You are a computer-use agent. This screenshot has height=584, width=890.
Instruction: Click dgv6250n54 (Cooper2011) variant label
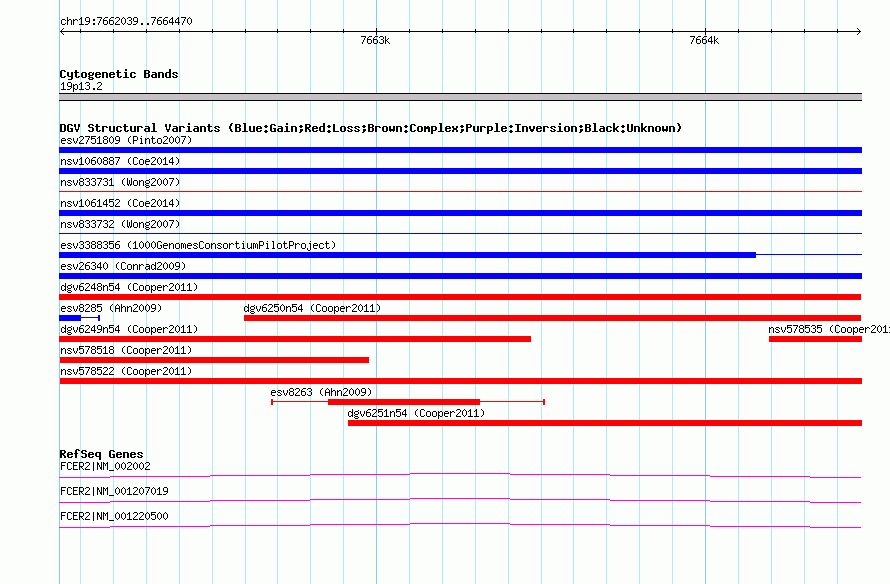(312, 308)
